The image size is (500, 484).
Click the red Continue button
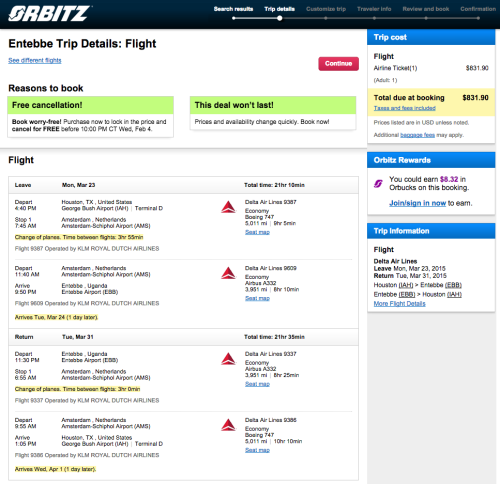tap(338, 64)
